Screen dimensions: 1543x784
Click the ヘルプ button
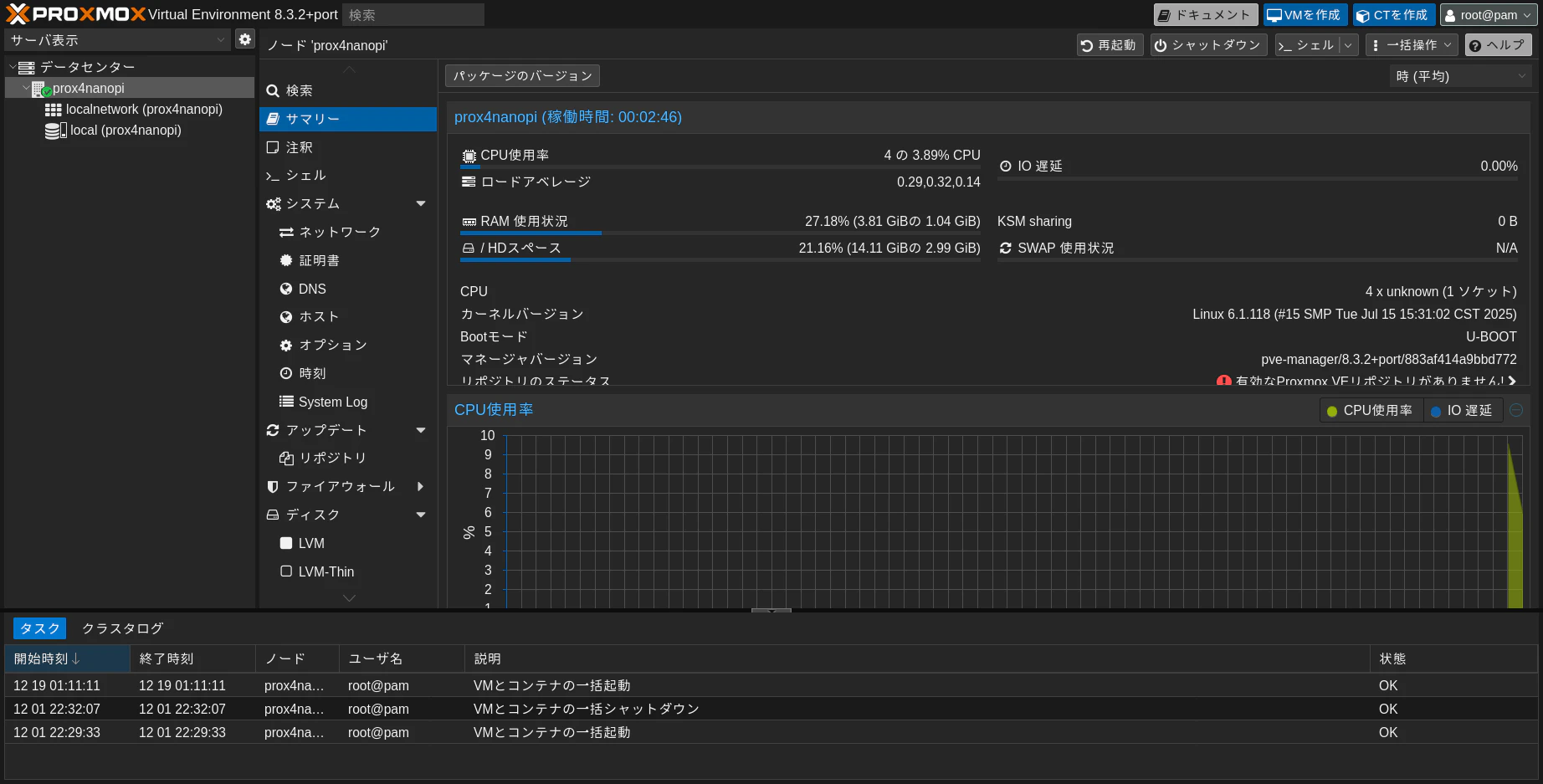coord(1498,45)
